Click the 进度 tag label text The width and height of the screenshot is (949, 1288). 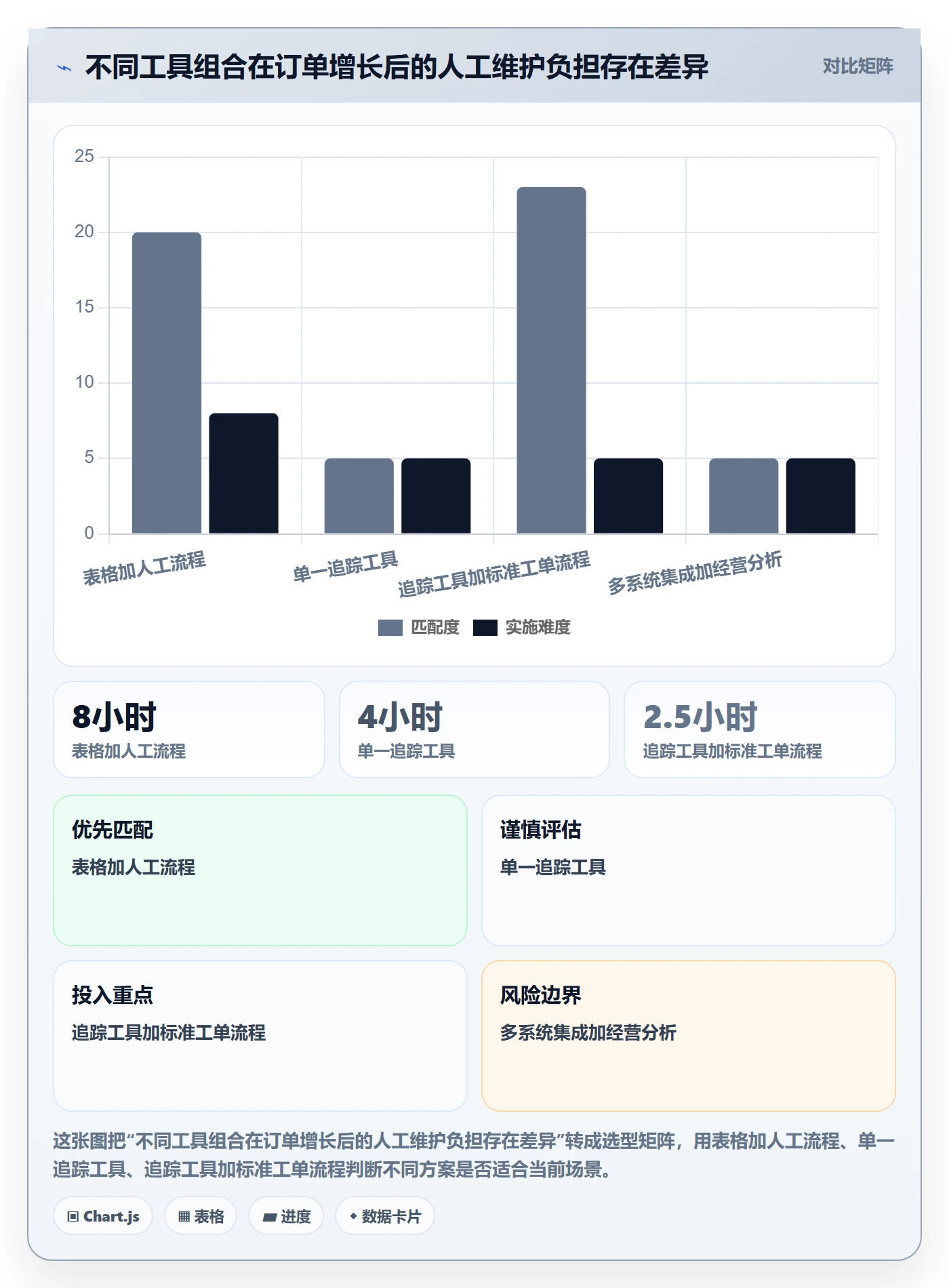[296, 1217]
